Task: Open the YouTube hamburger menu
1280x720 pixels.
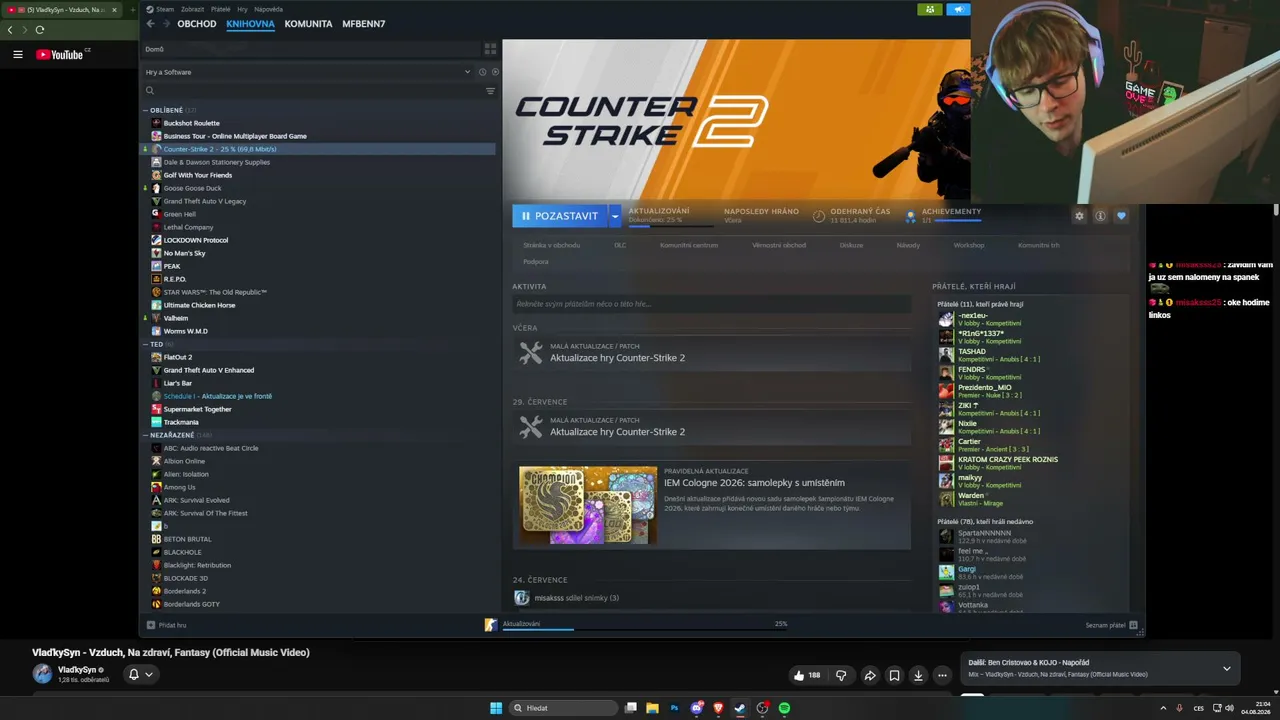Action: click(17, 54)
